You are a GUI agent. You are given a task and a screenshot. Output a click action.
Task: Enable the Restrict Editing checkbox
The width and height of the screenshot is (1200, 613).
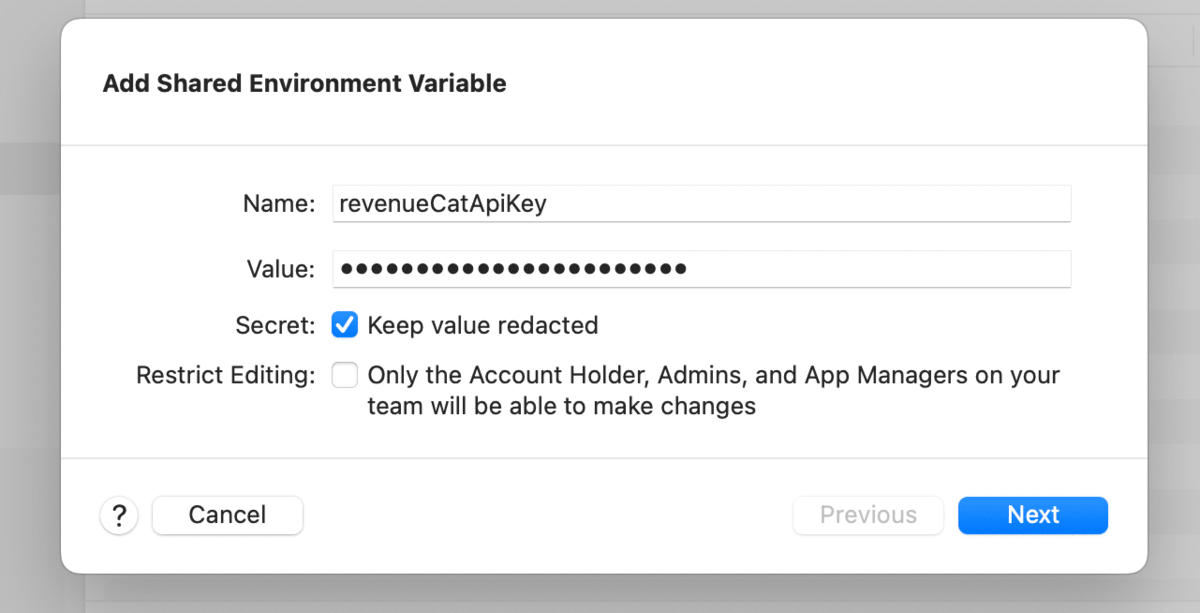pos(345,375)
